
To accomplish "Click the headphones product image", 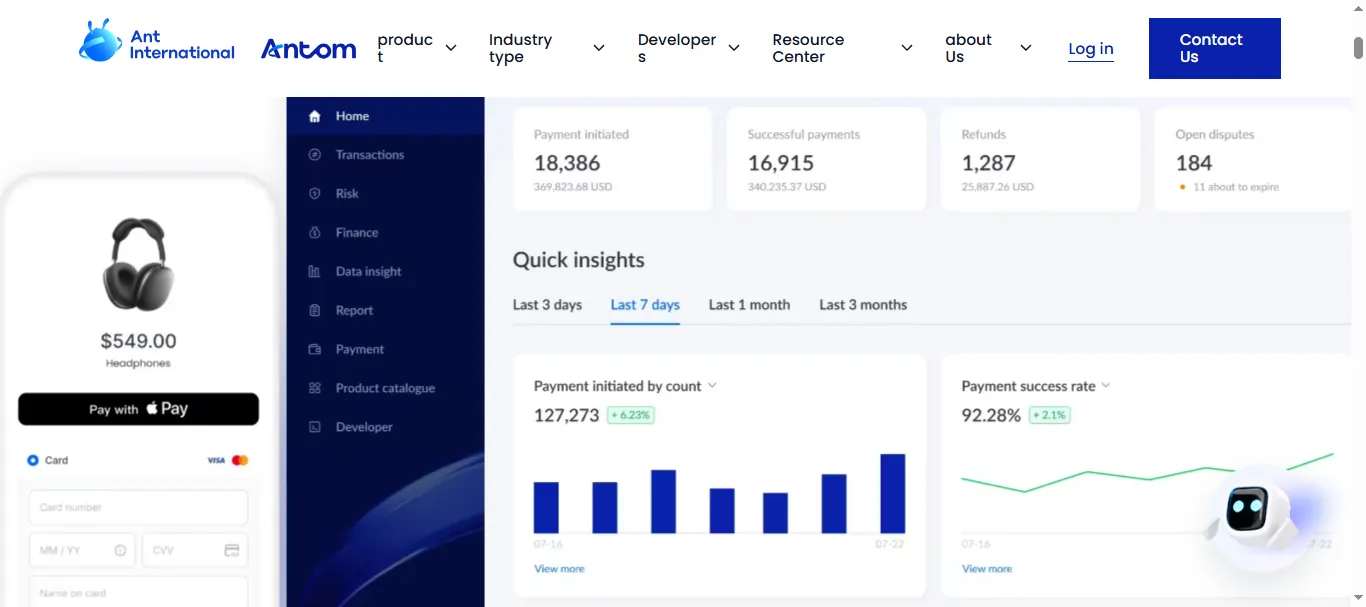I will pyautogui.click(x=138, y=264).
